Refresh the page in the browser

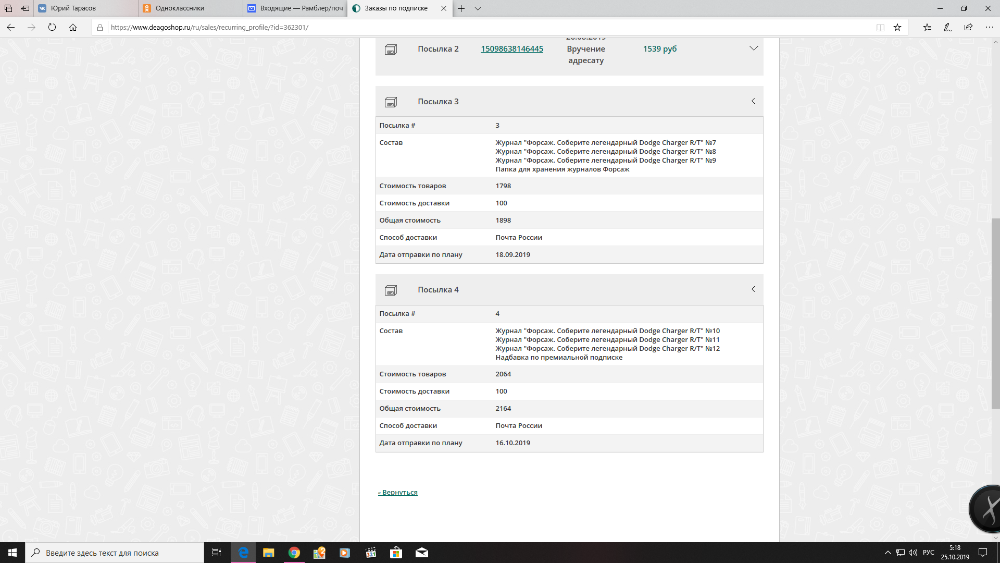click(x=52, y=27)
